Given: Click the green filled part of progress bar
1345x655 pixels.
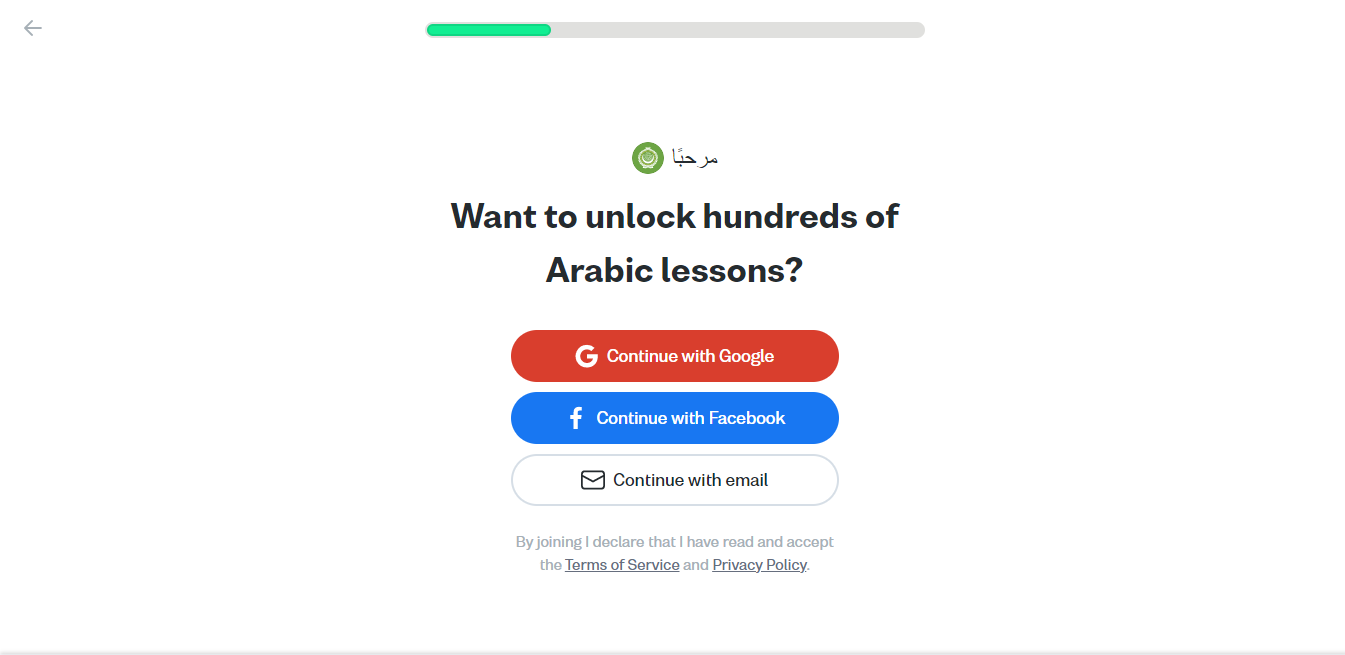Looking at the screenshot, I should coord(488,30).
